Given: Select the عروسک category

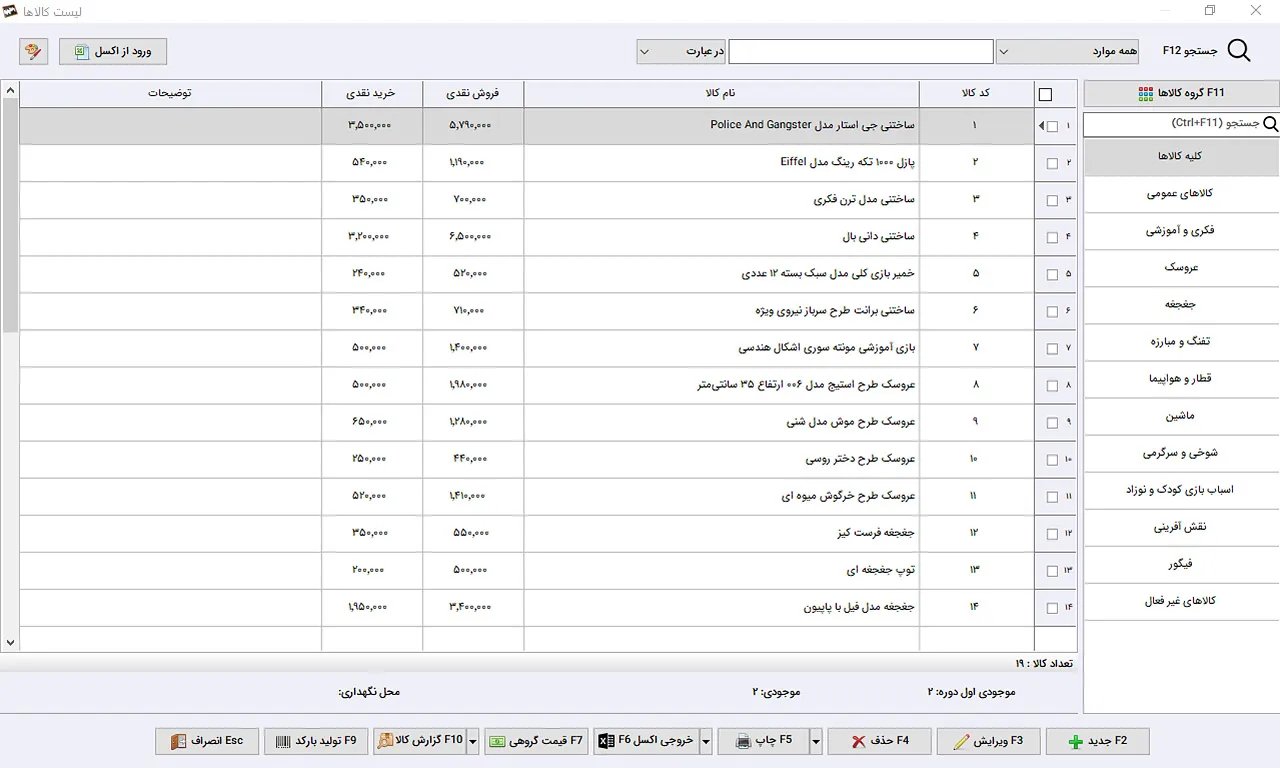Looking at the screenshot, I should [1182, 268].
